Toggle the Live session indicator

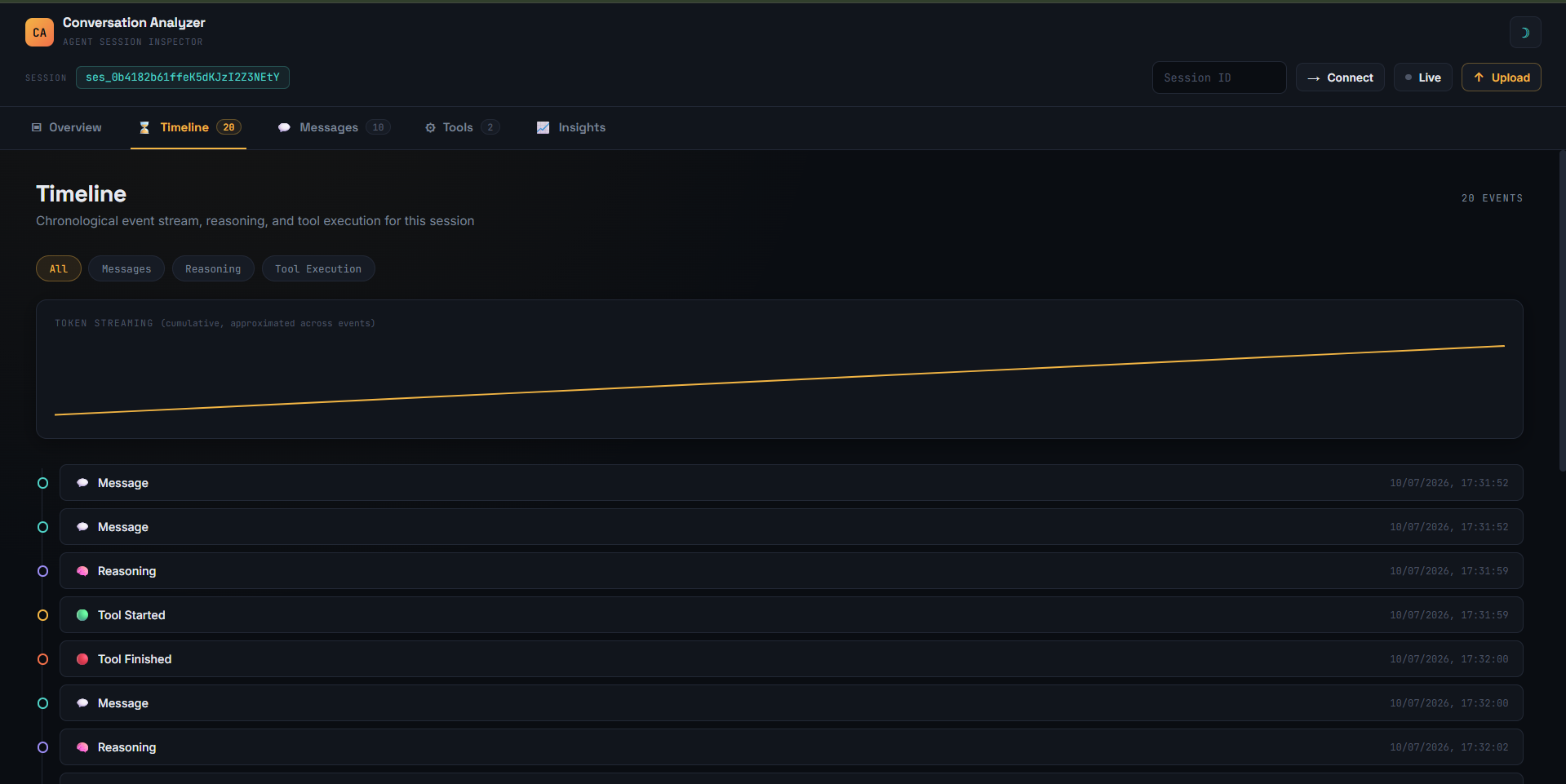(1422, 78)
